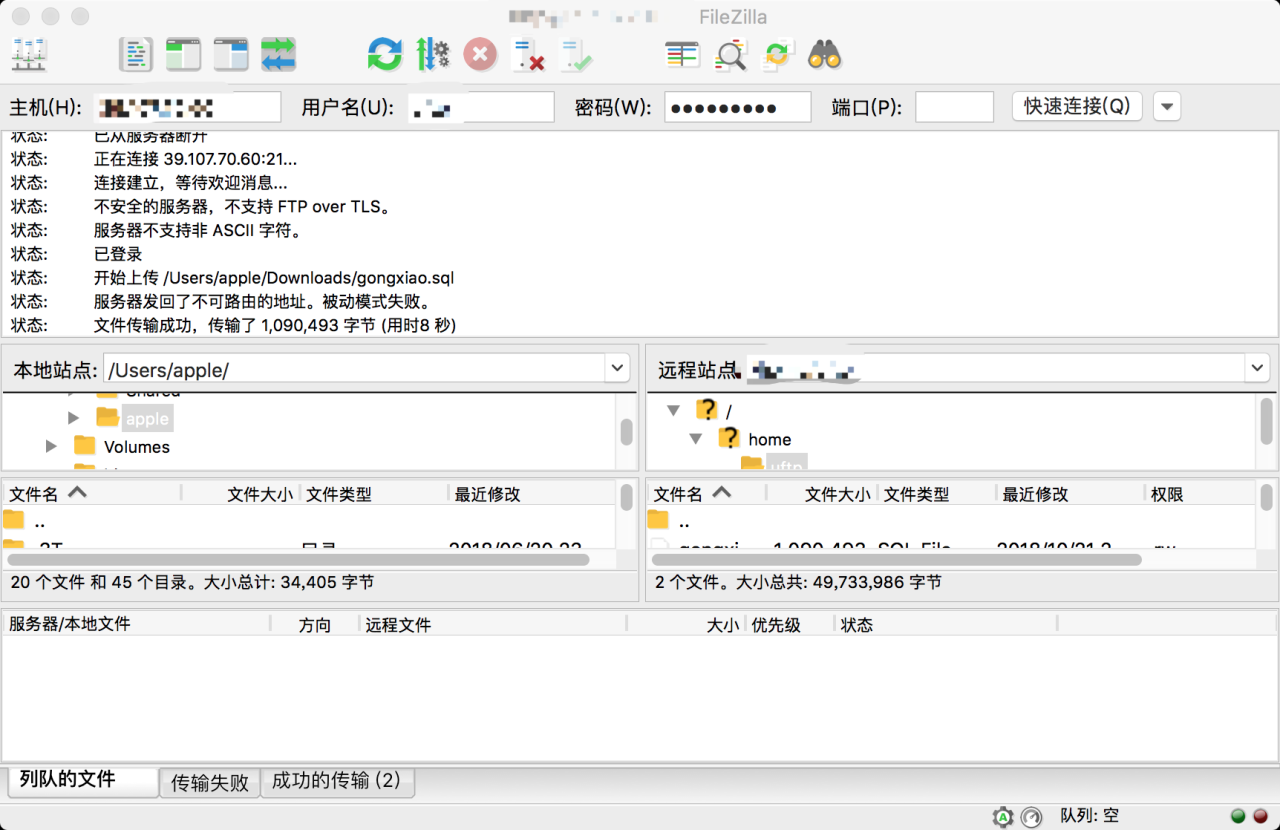Expand the apple folder in local tree
The image size is (1280, 830).
point(73,418)
